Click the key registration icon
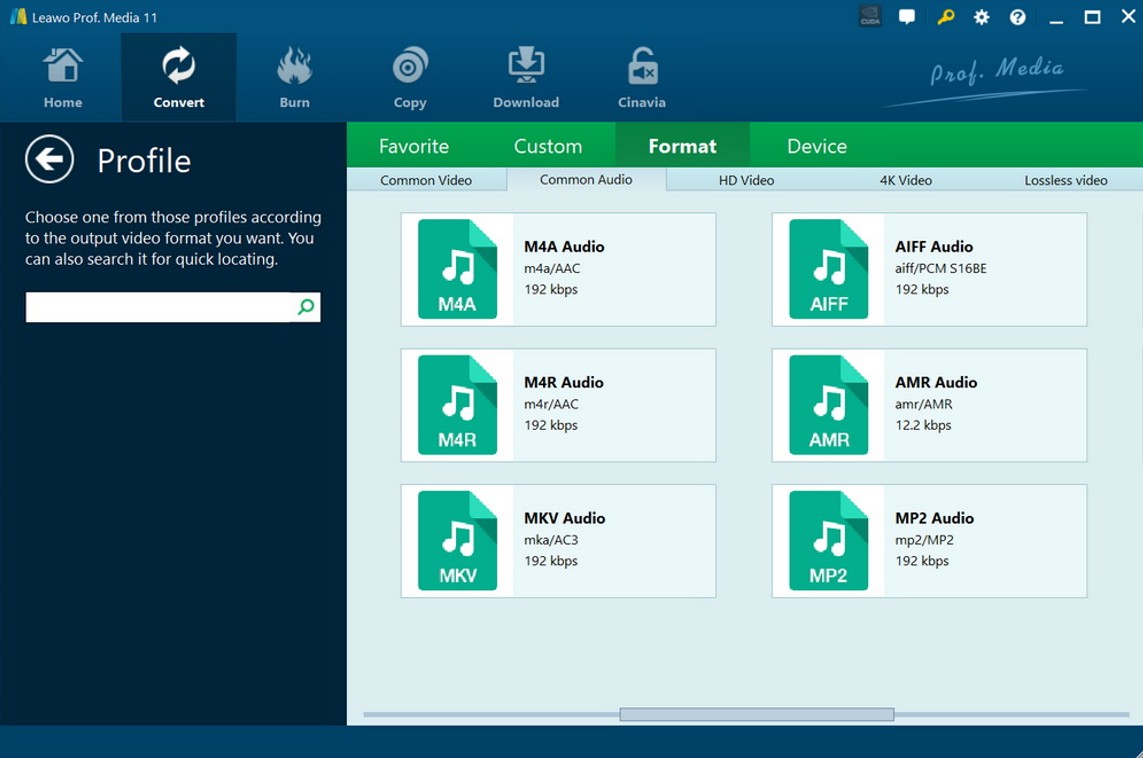The height and width of the screenshot is (758, 1143). click(945, 17)
